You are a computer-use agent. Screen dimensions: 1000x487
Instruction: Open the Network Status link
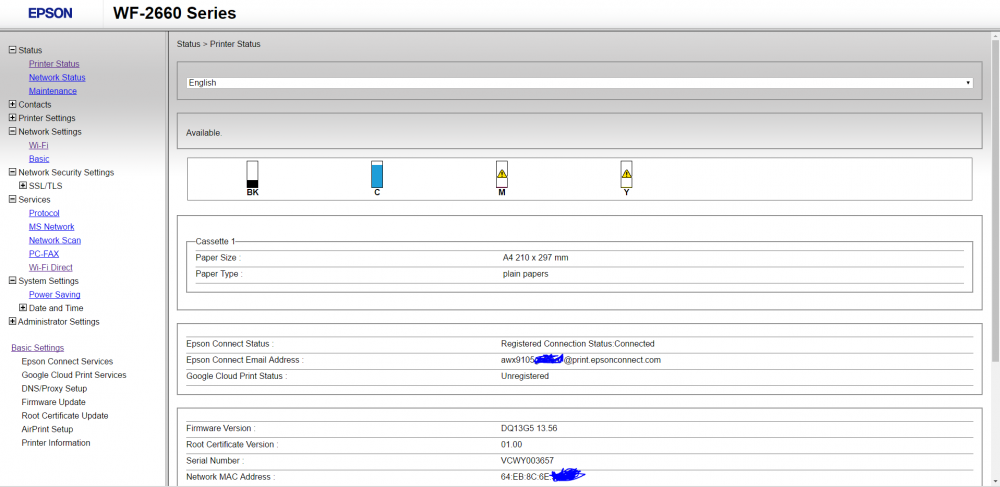(x=57, y=77)
